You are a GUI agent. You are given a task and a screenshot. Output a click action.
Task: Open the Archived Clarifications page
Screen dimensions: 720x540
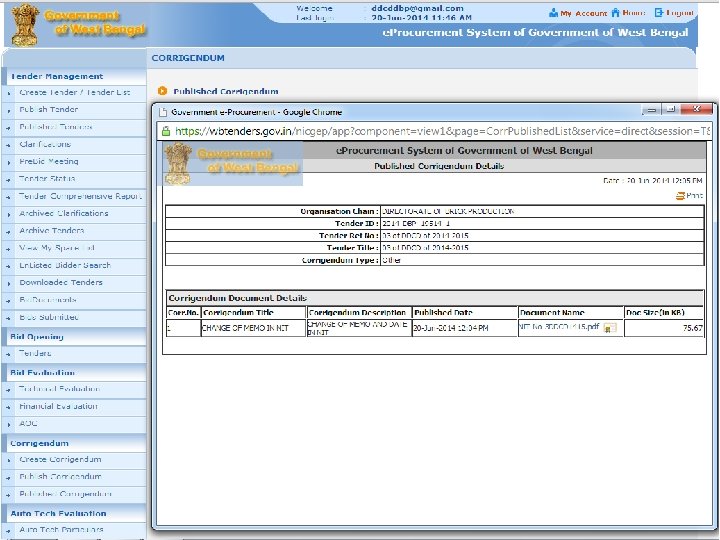pos(63,213)
